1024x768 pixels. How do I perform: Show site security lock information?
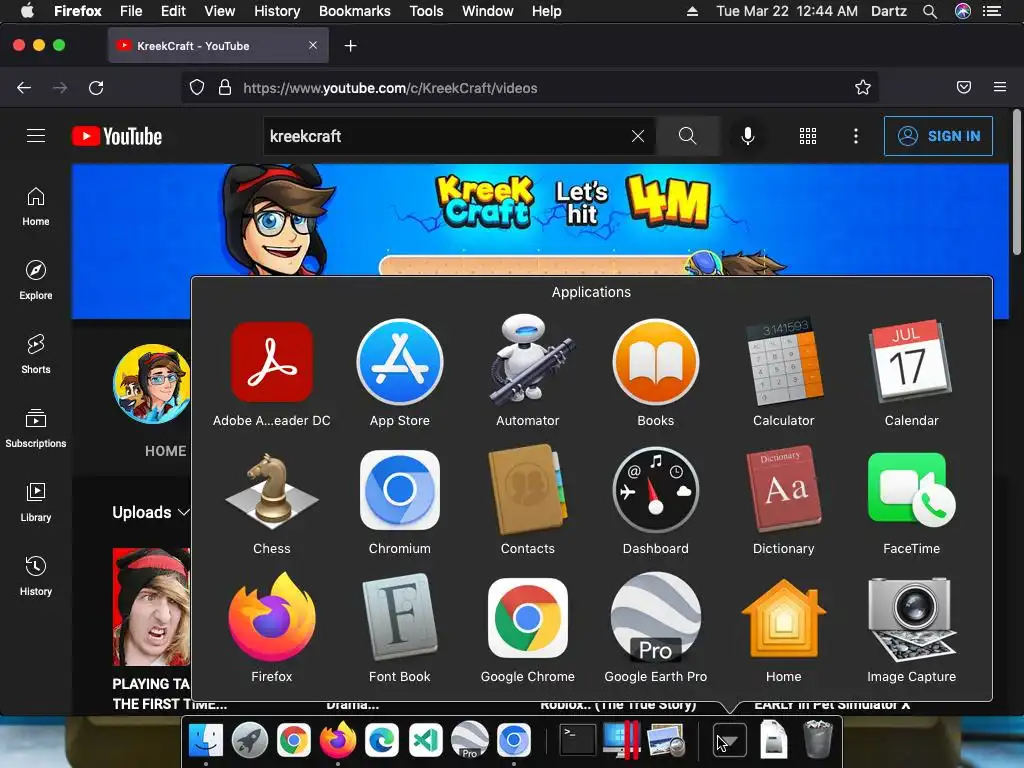click(225, 88)
